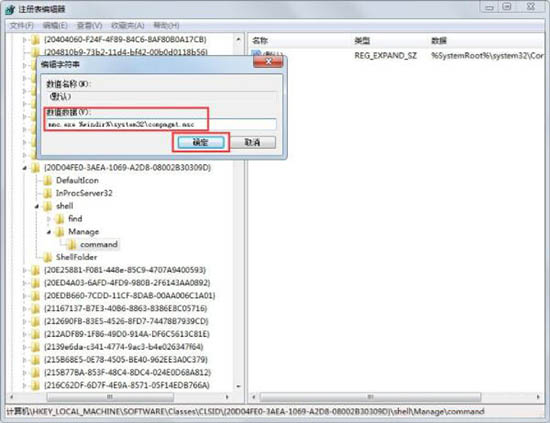The height and width of the screenshot is (423, 550).
Task: Select the default value icon in the right pane
Action: point(257,54)
